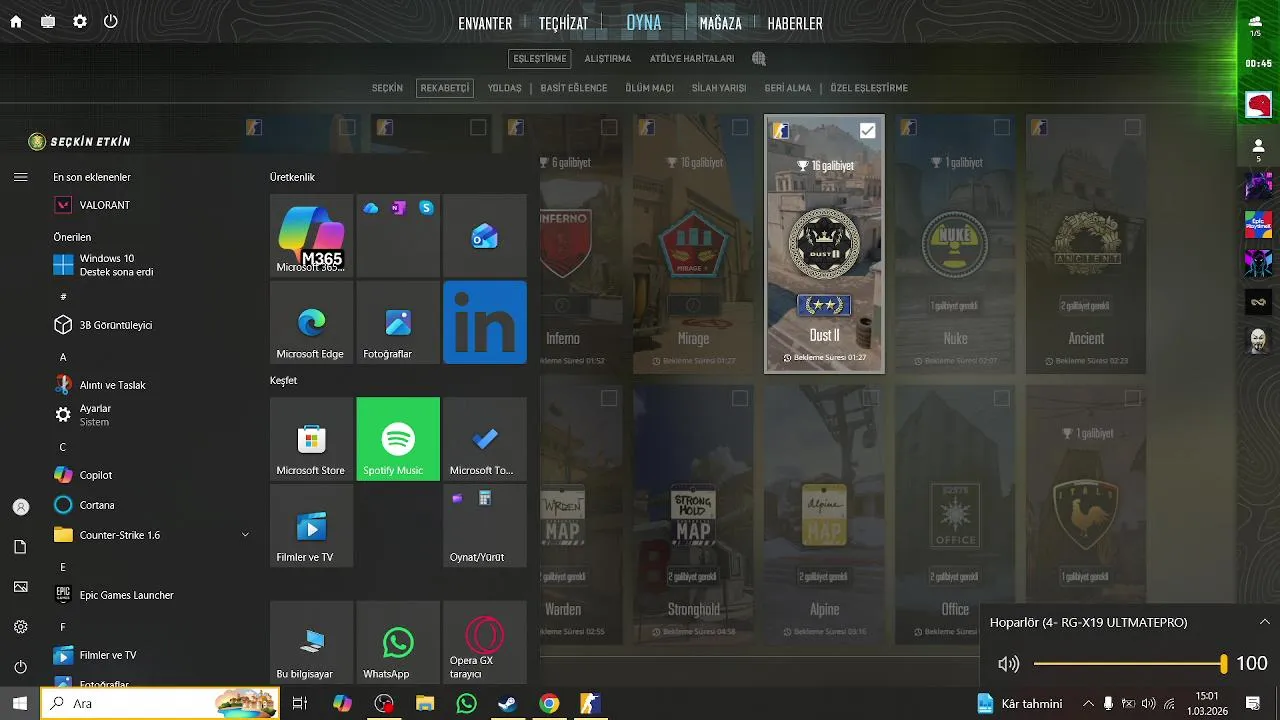Check the Stronghold map checkbox
This screenshot has width=1280, height=720.
pyautogui.click(x=739, y=398)
